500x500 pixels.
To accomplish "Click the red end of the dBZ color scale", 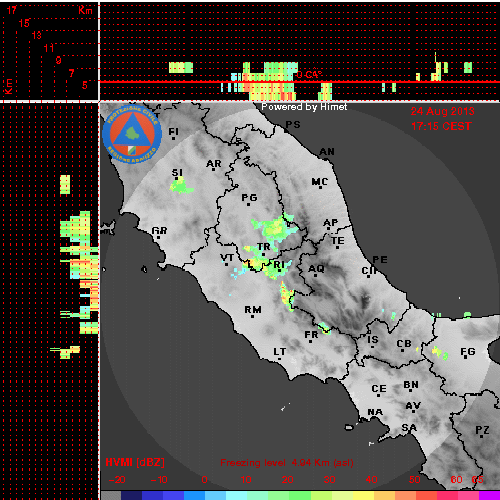I will point(426,495).
